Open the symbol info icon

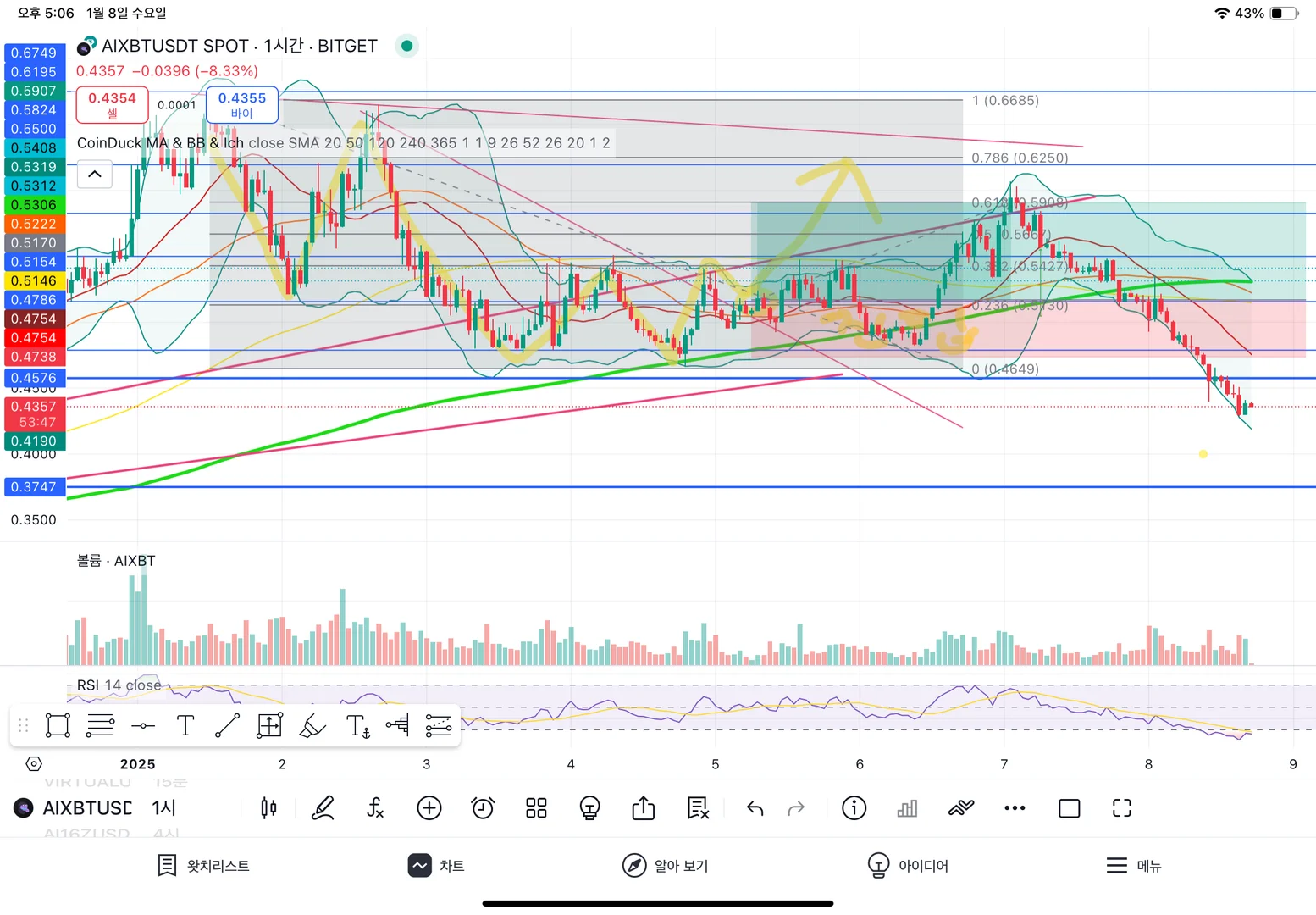click(x=854, y=808)
